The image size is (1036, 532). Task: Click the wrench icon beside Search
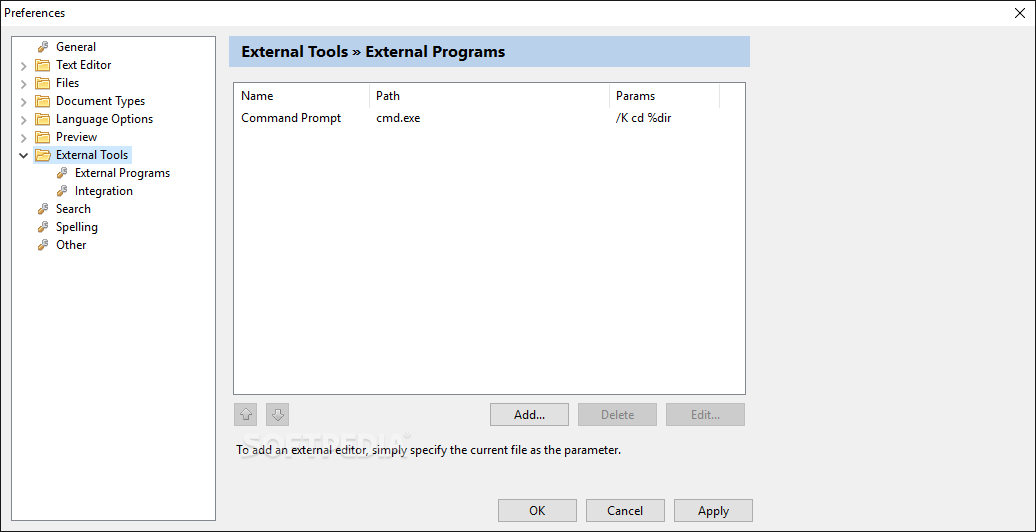[x=43, y=209]
